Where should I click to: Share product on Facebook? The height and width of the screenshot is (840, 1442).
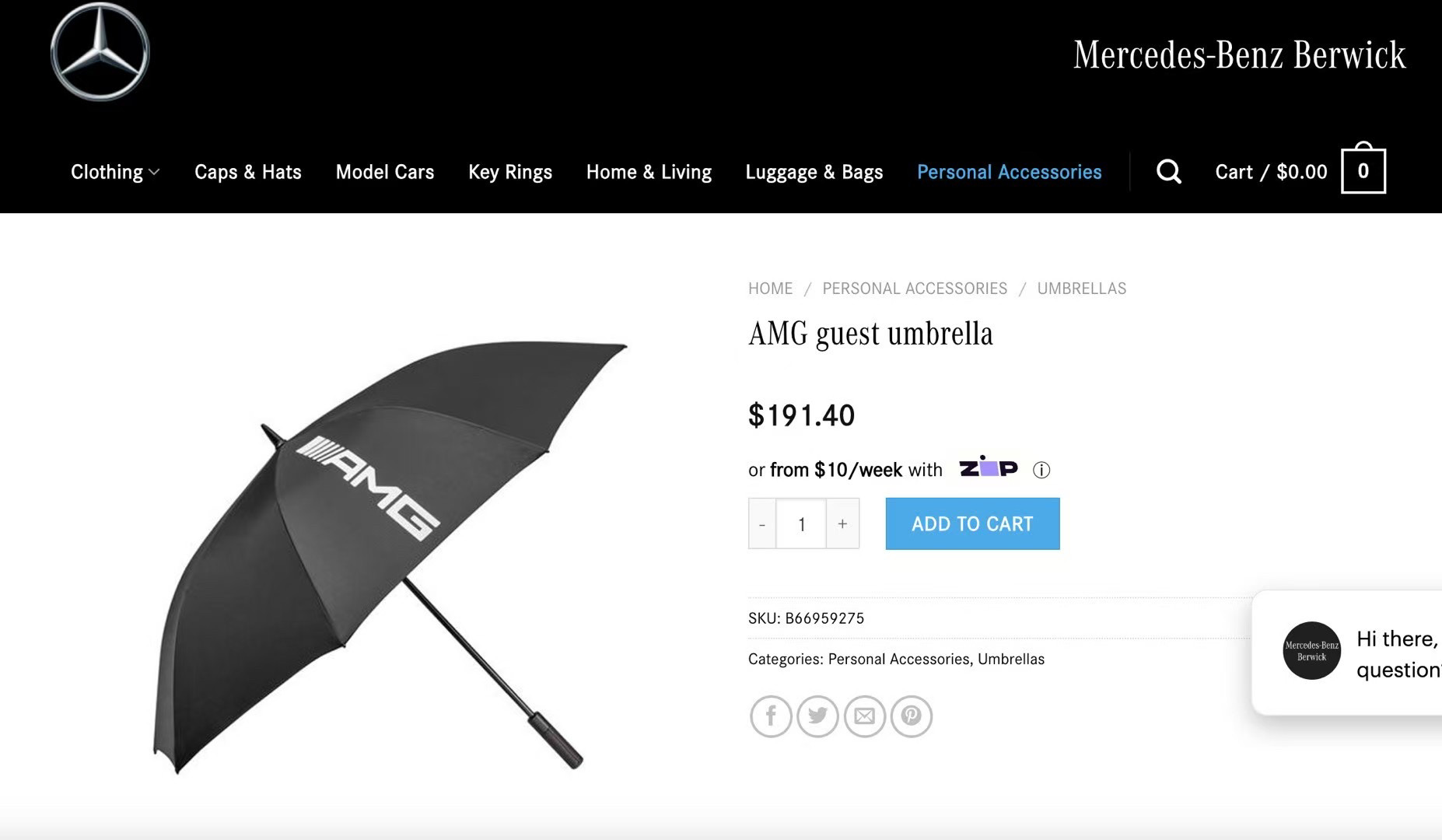click(771, 716)
